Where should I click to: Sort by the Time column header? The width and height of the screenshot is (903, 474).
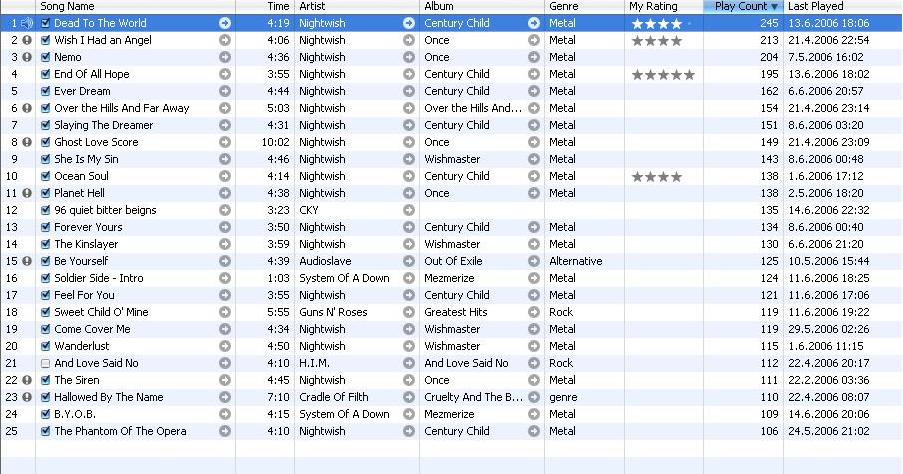point(265,6)
